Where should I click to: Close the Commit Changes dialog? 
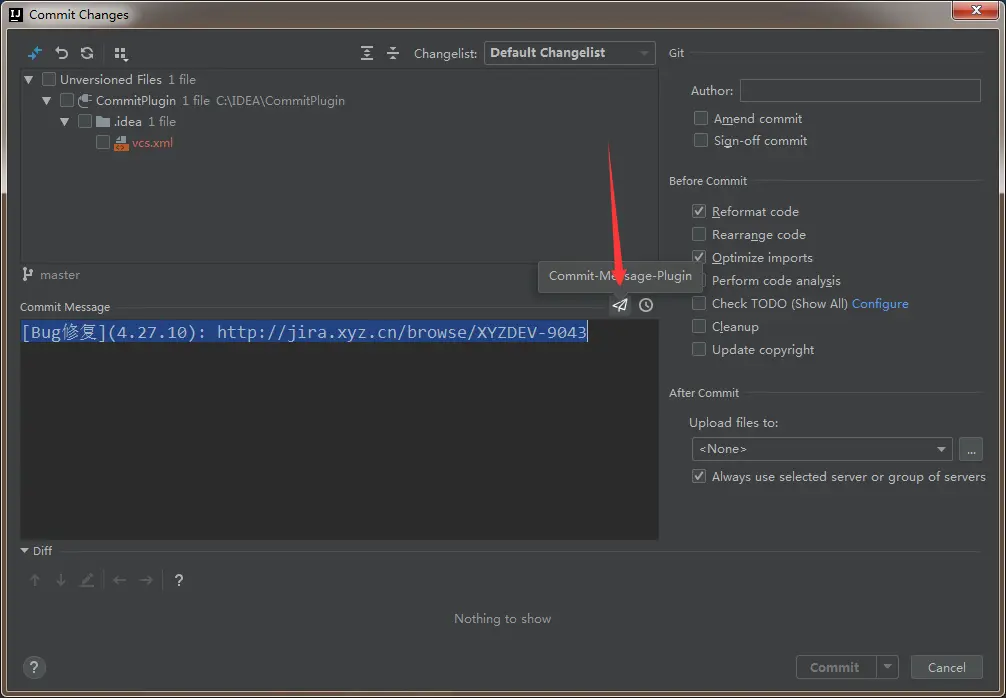click(x=977, y=10)
